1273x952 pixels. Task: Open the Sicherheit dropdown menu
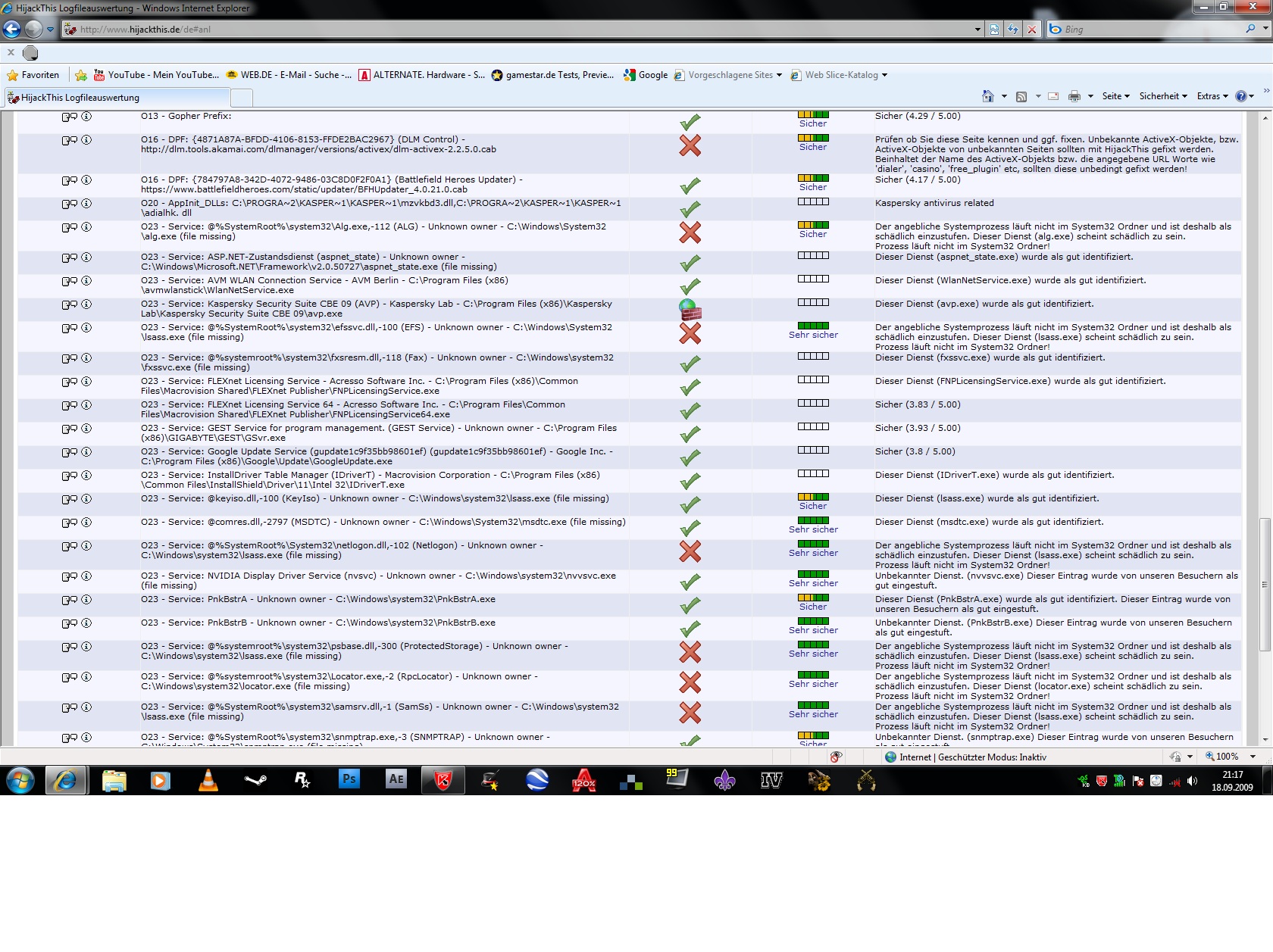[1163, 96]
